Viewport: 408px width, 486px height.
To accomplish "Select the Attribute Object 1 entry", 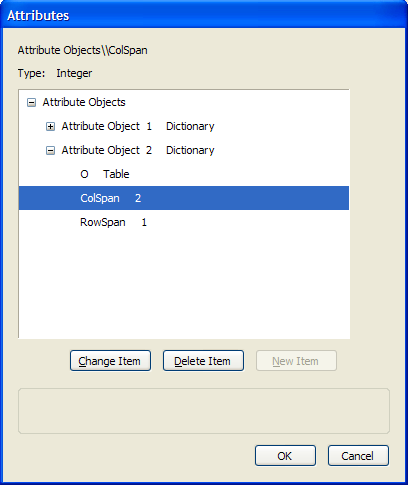I will pos(107,126).
